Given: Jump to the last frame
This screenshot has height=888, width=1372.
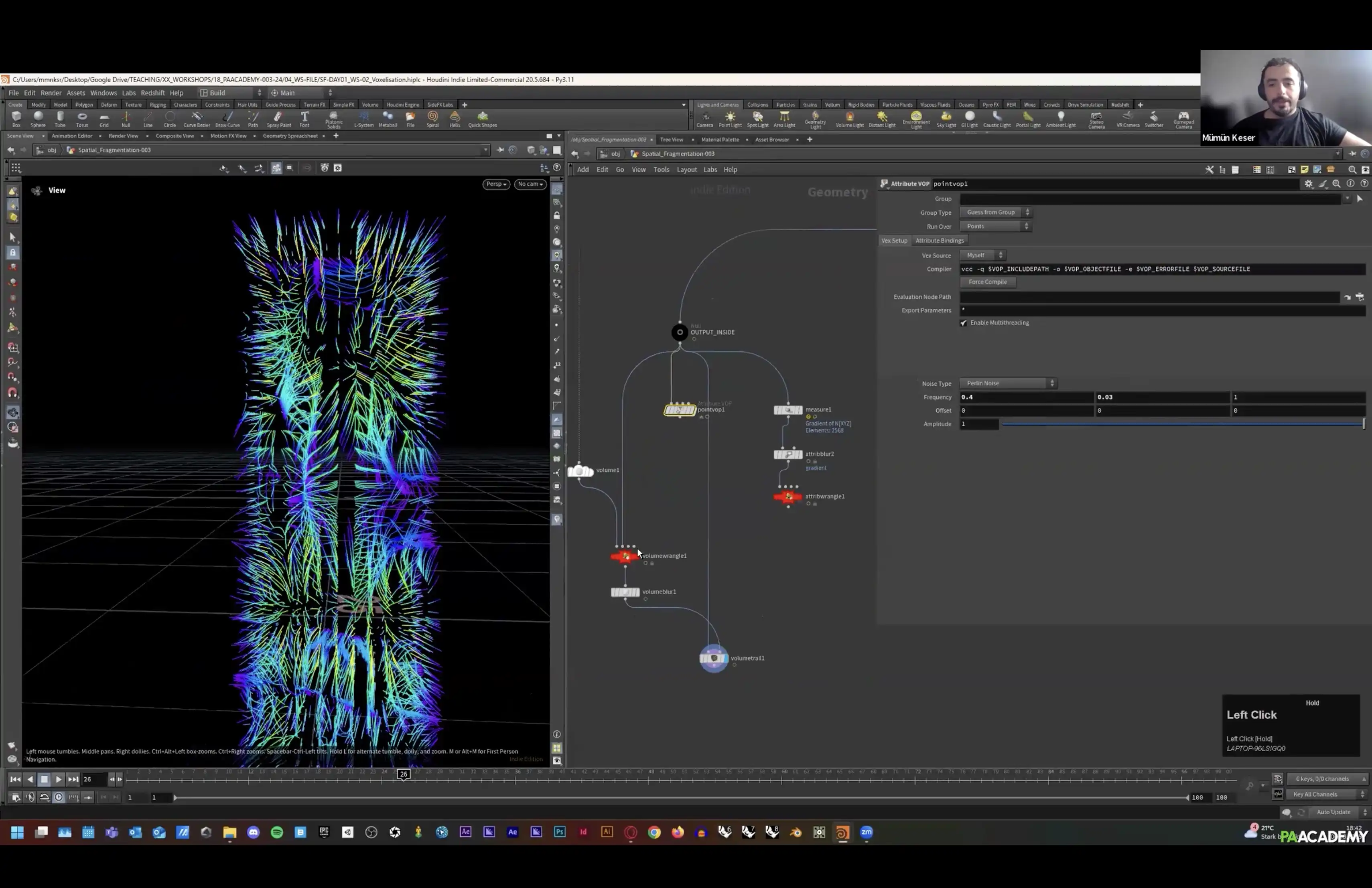Looking at the screenshot, I should [x=73, y=779].
